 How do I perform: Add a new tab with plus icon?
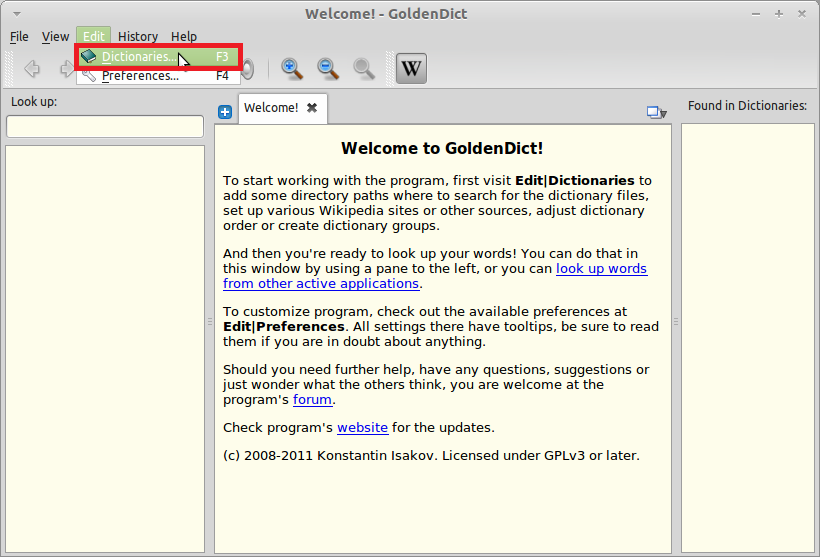[x=225, y=112]
